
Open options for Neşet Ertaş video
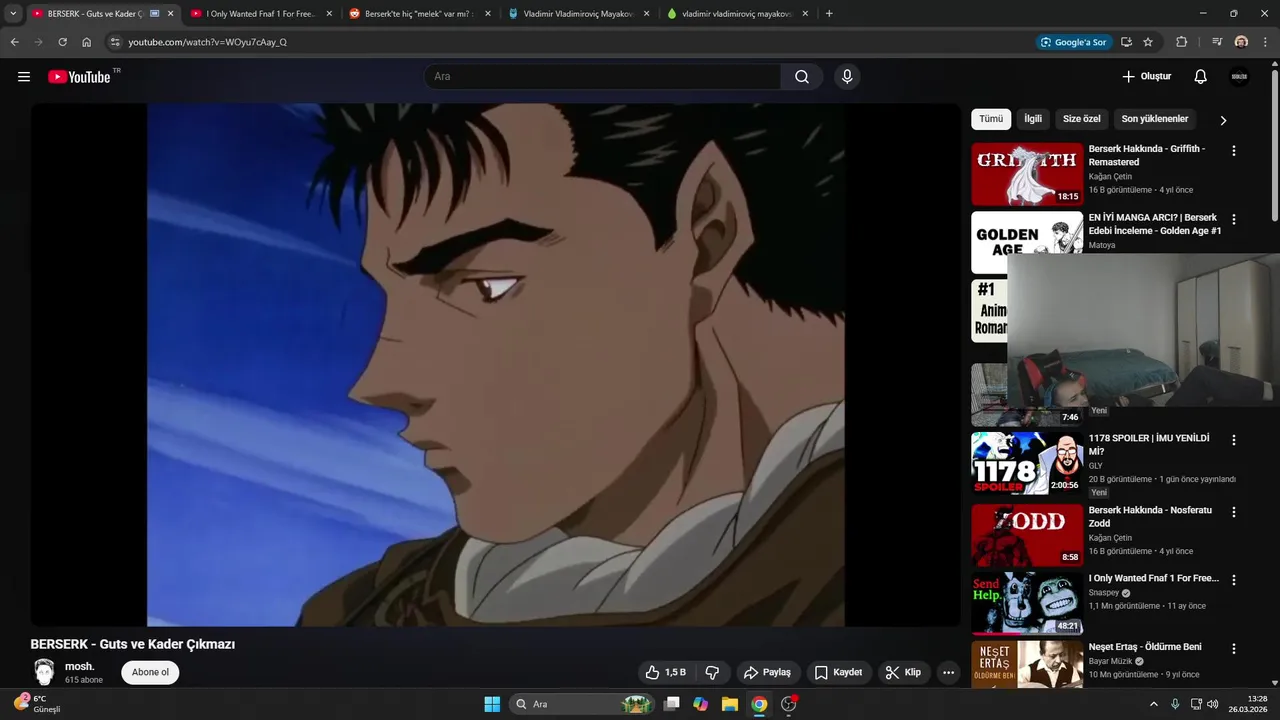(1233, 648)
